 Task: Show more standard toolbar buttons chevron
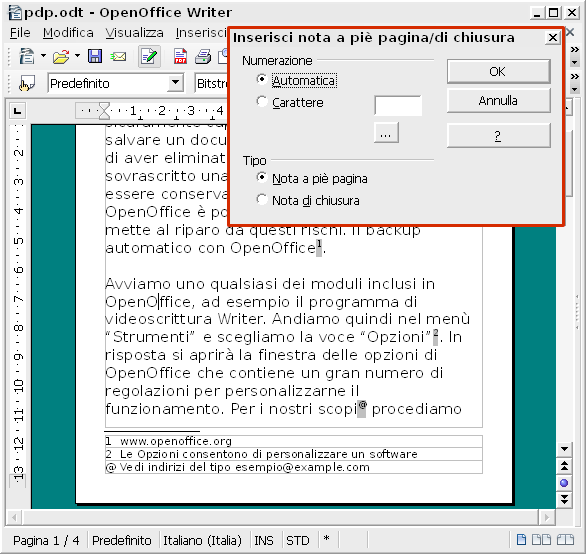tap(575, 50)
